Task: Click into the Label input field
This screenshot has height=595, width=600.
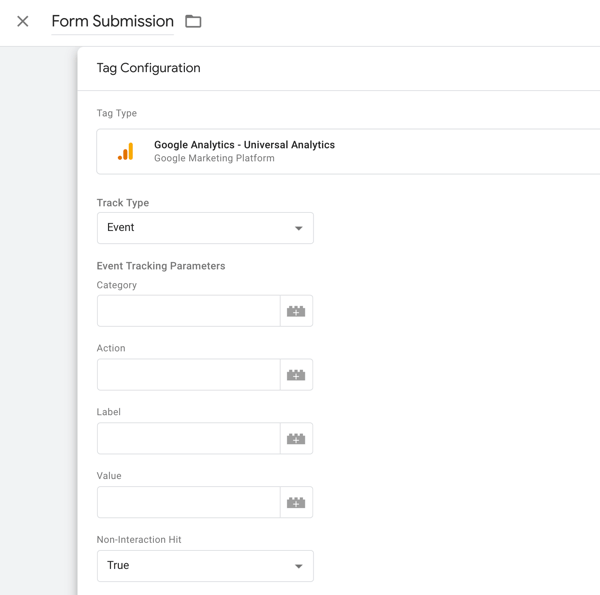Action: click(x=189, y=439)
